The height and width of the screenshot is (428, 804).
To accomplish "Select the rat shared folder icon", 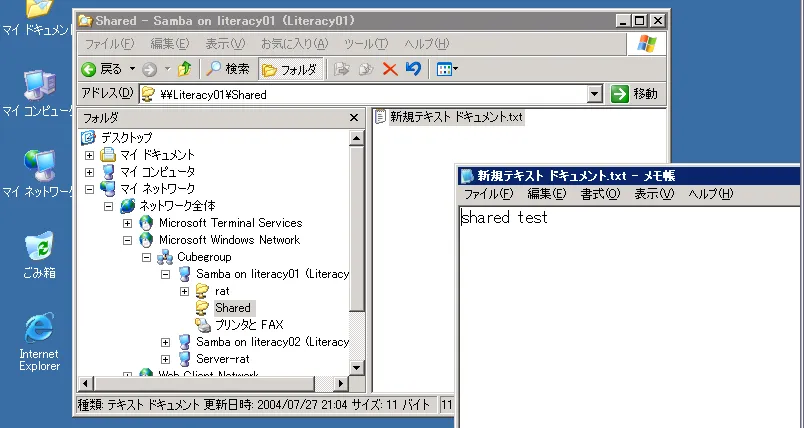I will [203, 291].
